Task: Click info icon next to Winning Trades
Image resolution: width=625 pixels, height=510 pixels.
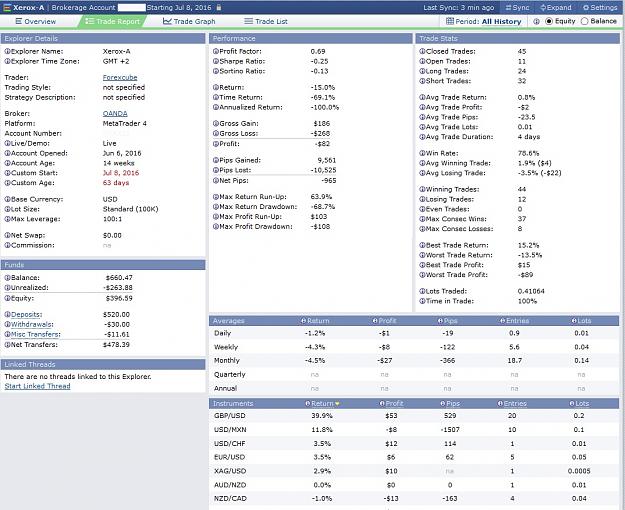Action: point(422,189)
